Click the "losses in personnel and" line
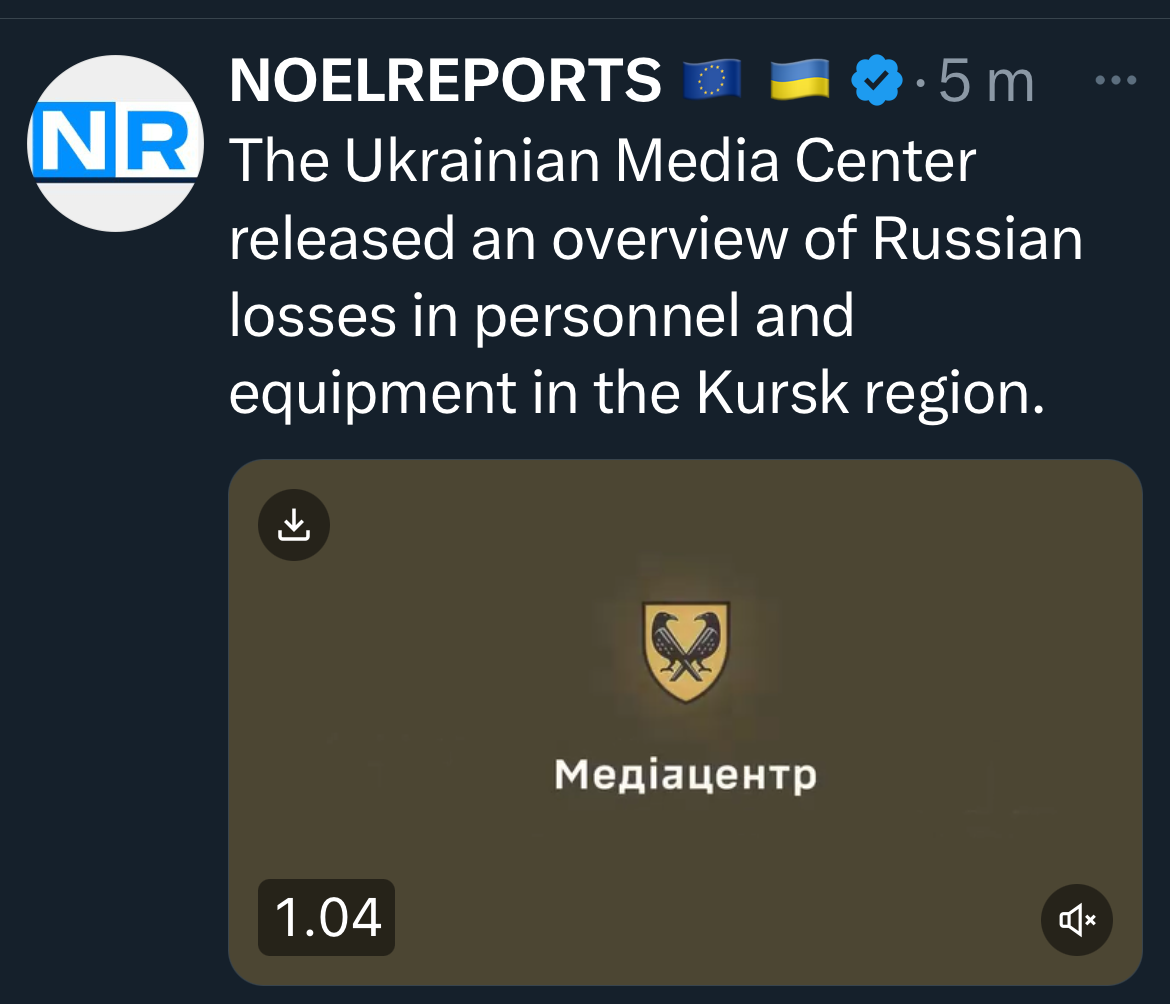 (541, 316)
